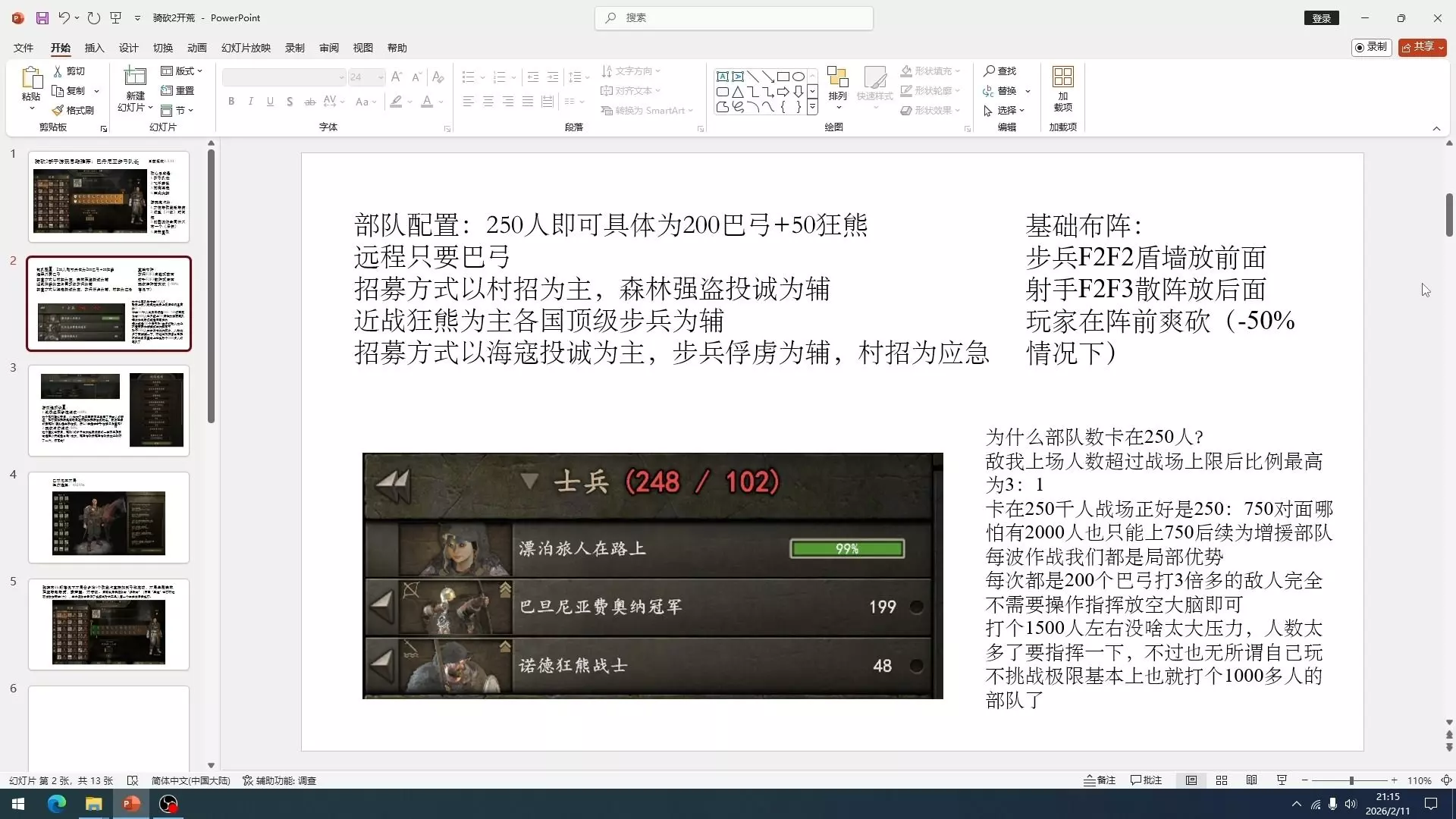Viewport: 1456px width, 819px height.
Task: Switch to slide sorter view
Action: click(1222, 780)
